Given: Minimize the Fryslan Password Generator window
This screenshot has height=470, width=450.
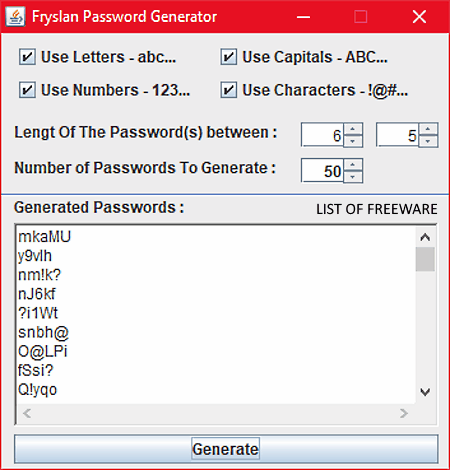Looking at the screenshot, I should point(303,17).
